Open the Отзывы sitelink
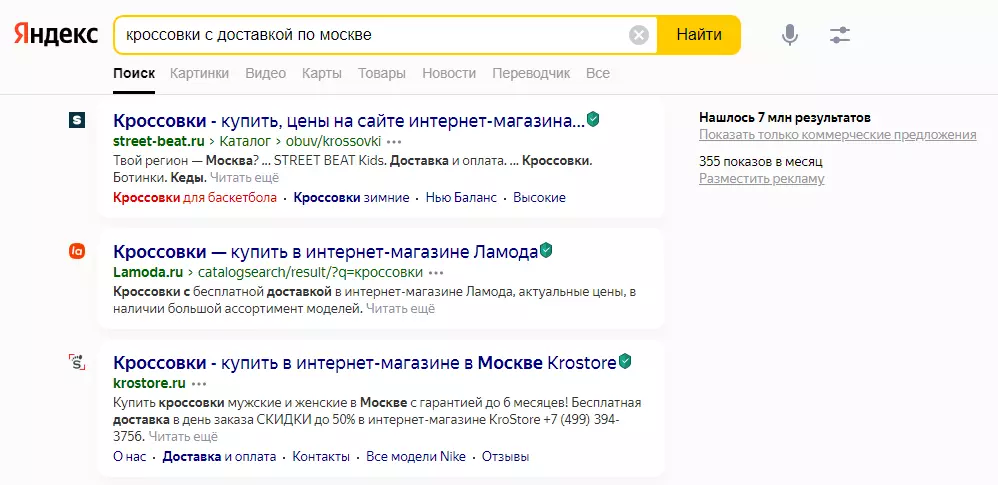The width and height of the screenshot is (998, 485). tap(505, 456)
